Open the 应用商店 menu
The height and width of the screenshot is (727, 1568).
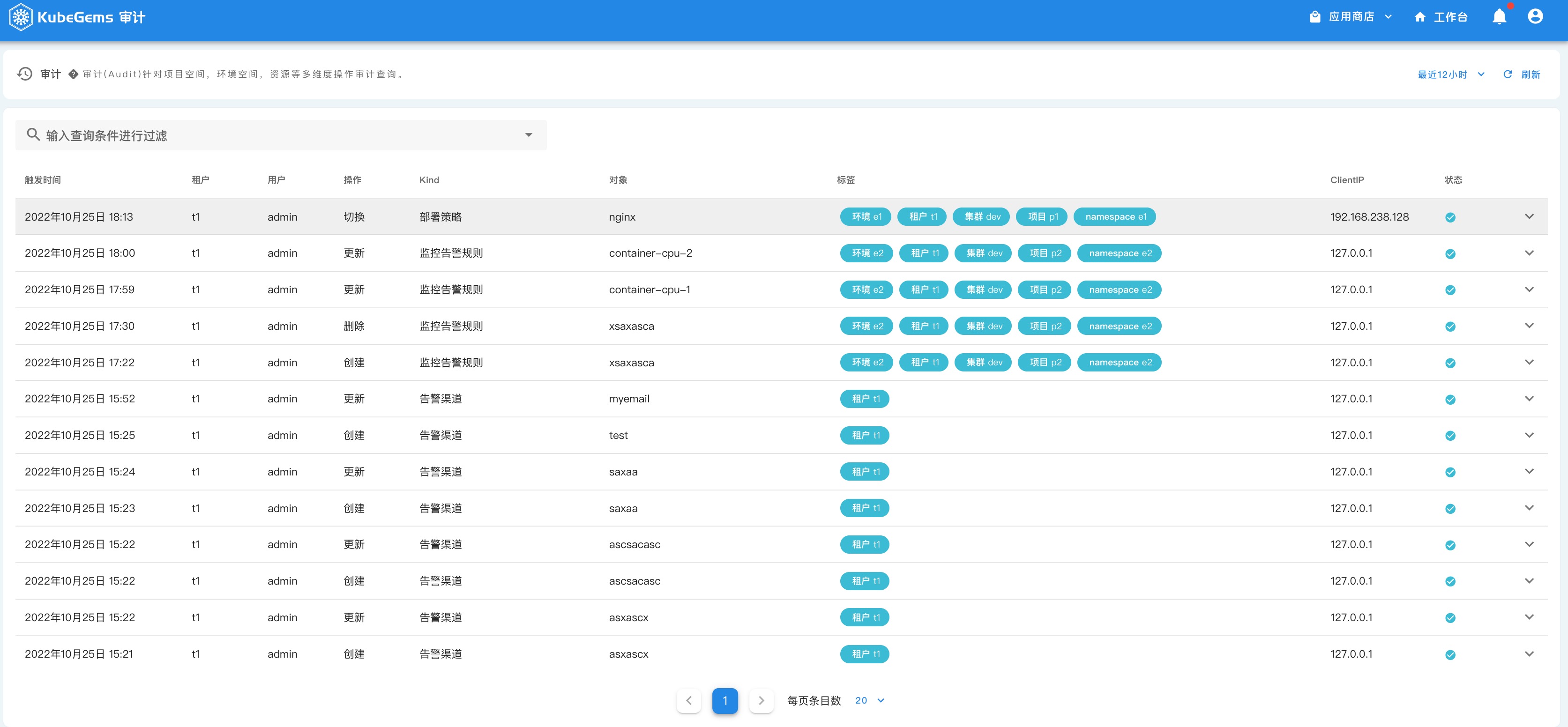[1351, 17]
